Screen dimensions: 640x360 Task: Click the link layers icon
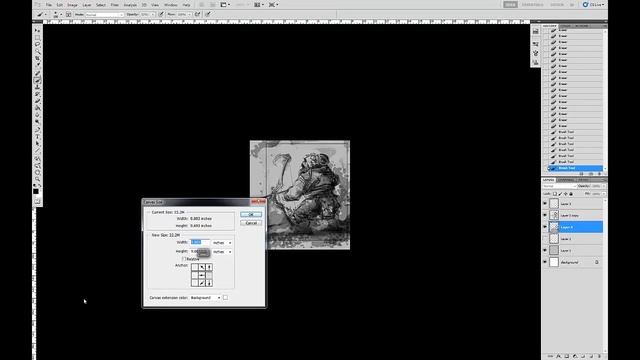point(550,356)
